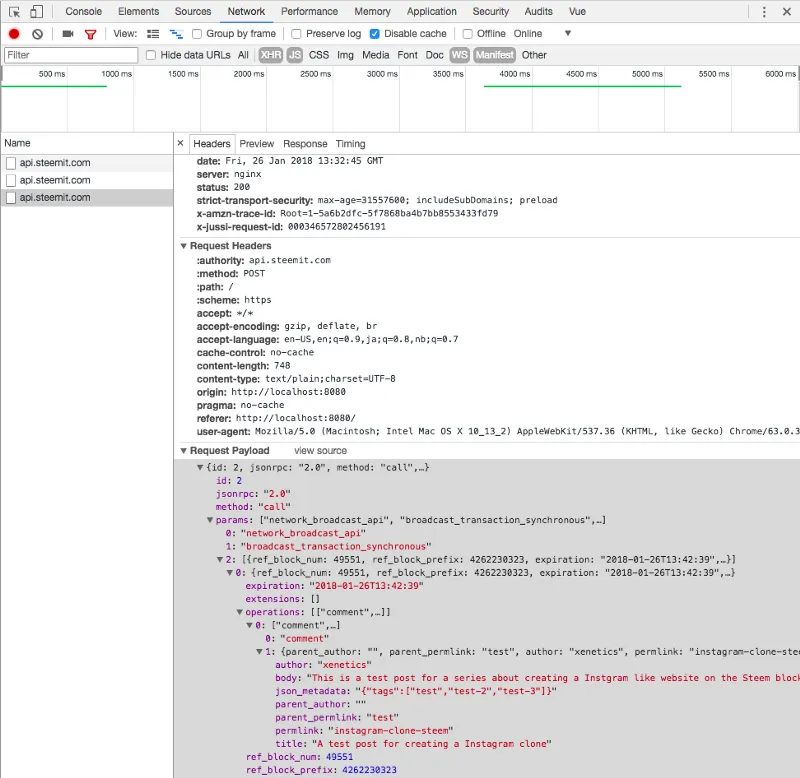The image size is (800, 778).
Task: Collapse the operations array node
Action: [x=239, y=612]
